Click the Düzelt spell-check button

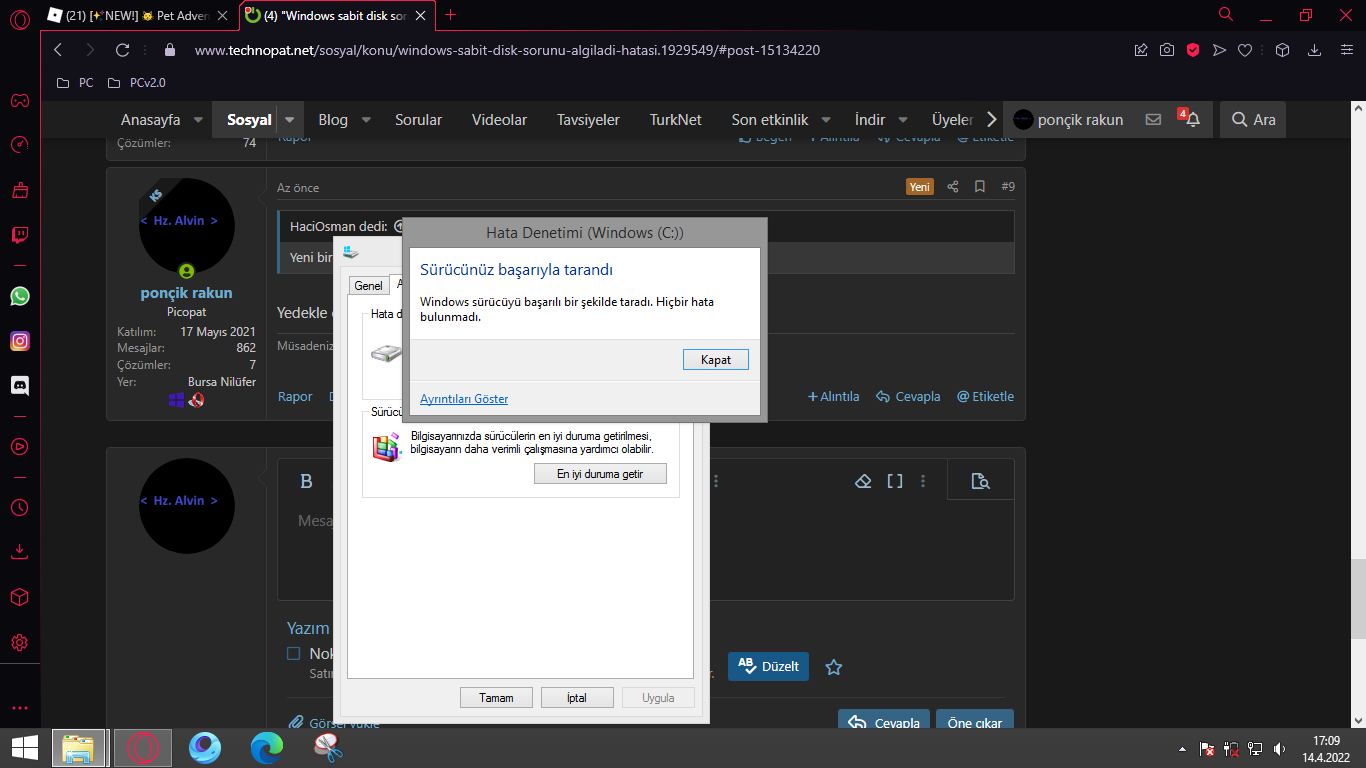point(768,666)
